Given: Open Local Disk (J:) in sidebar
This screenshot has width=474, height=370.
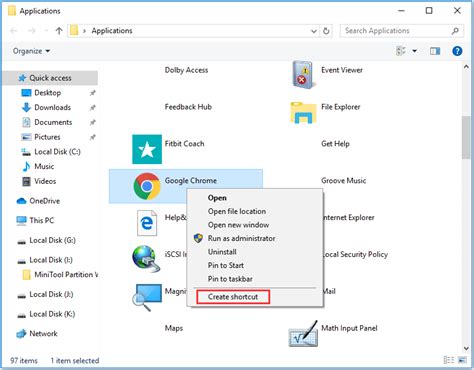Looking at the screenshot, I should click(51, 294).
